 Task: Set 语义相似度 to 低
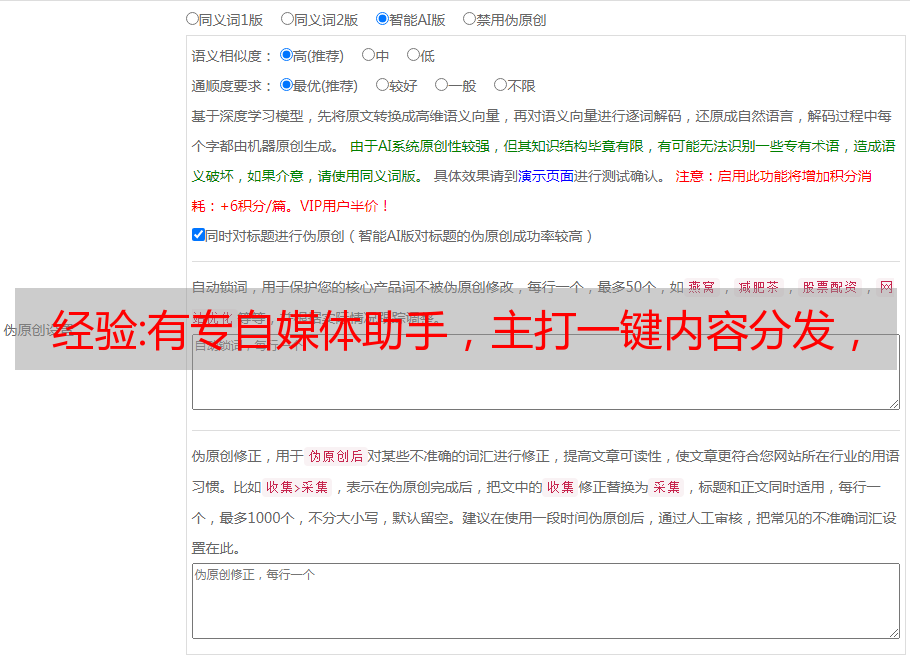tap(413, 55)
